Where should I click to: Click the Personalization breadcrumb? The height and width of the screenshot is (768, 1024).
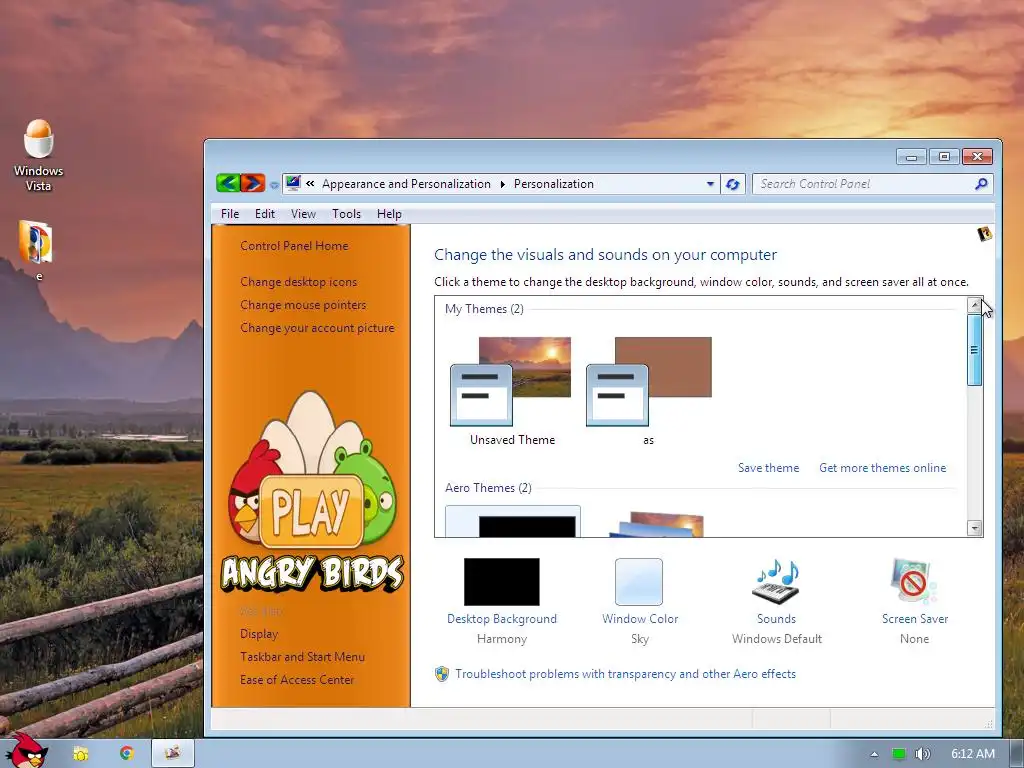553,184
